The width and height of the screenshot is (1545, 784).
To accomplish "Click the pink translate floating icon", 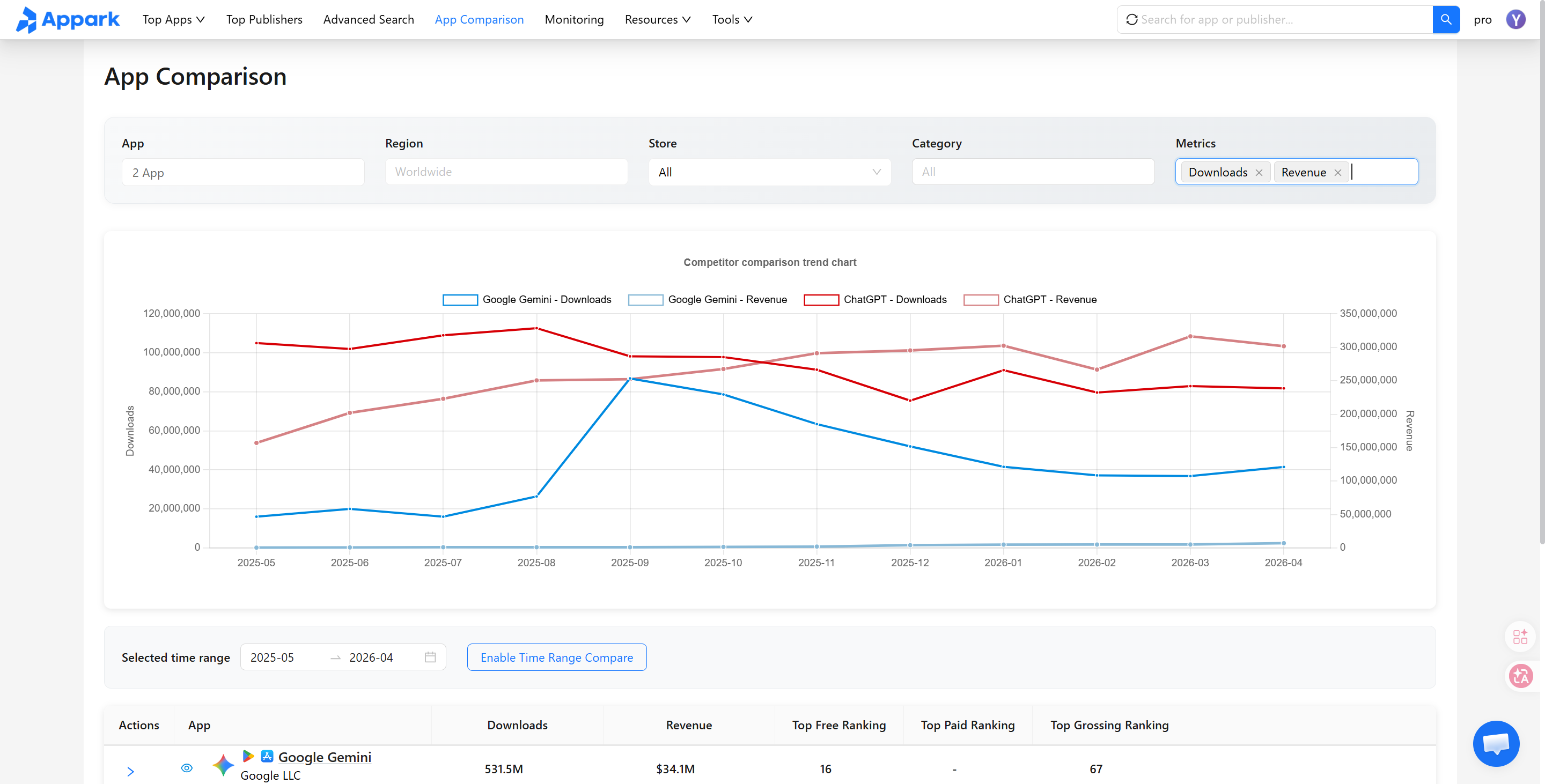I will click(x=1521, y=676).
